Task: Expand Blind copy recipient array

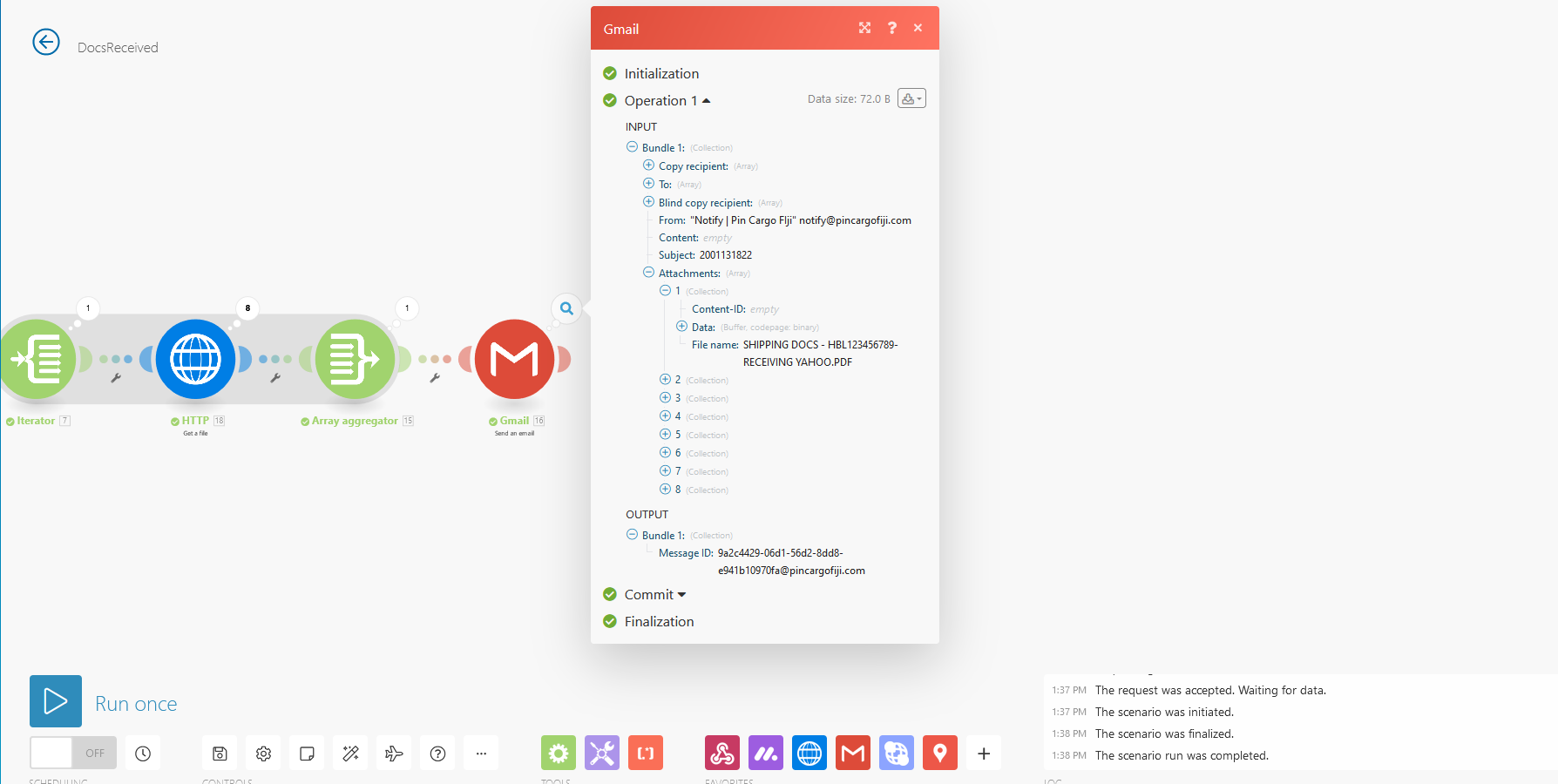Action: point(648,201)
